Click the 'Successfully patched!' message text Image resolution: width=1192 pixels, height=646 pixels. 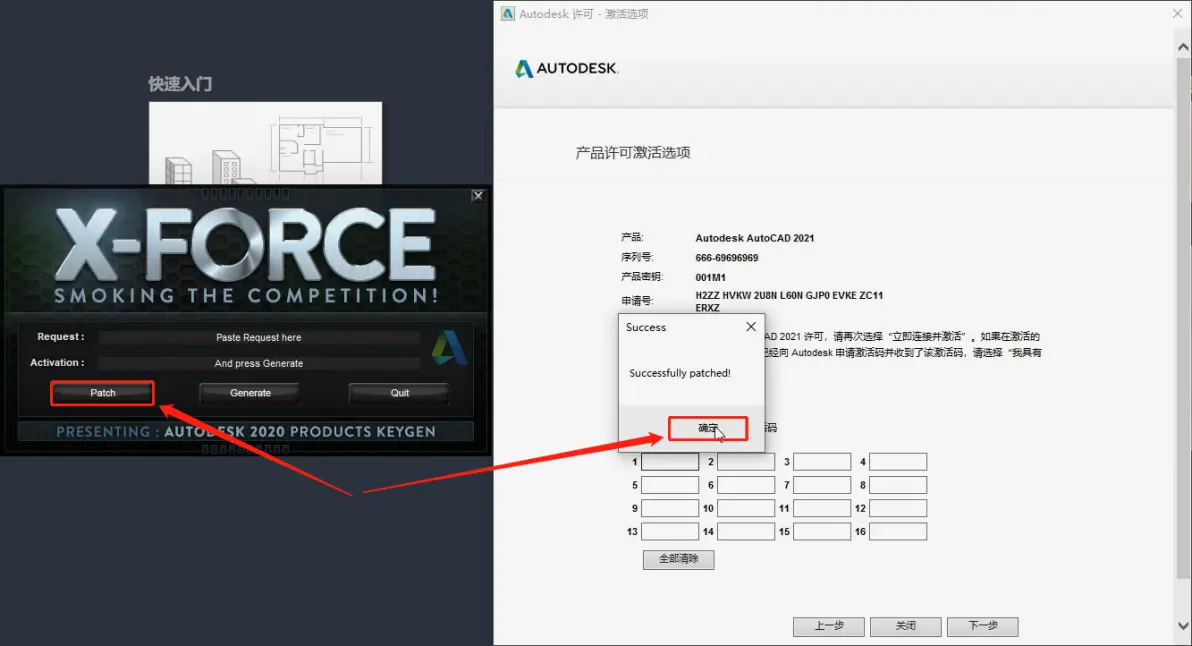point(680,373)
